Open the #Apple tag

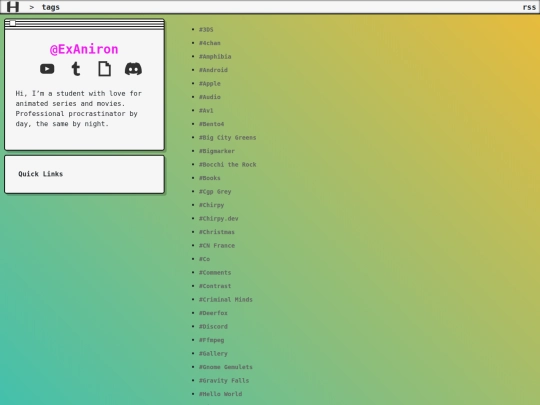(x=210, y=83)
